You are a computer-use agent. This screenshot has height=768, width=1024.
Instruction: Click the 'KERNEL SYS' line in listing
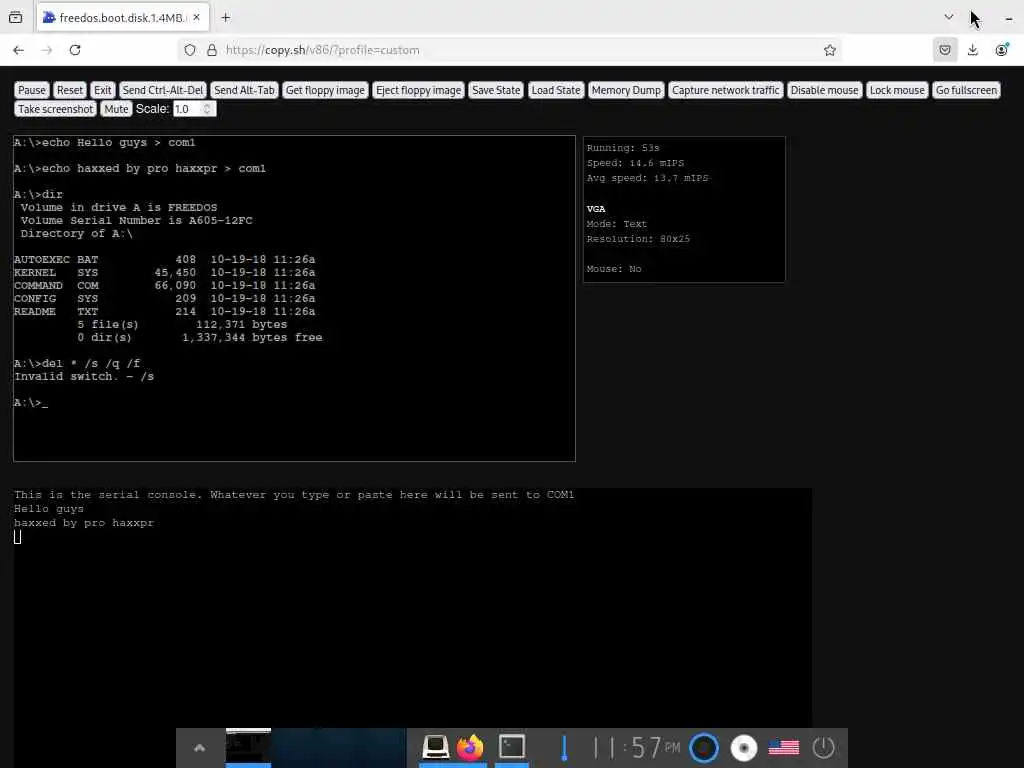coord(165,272)
